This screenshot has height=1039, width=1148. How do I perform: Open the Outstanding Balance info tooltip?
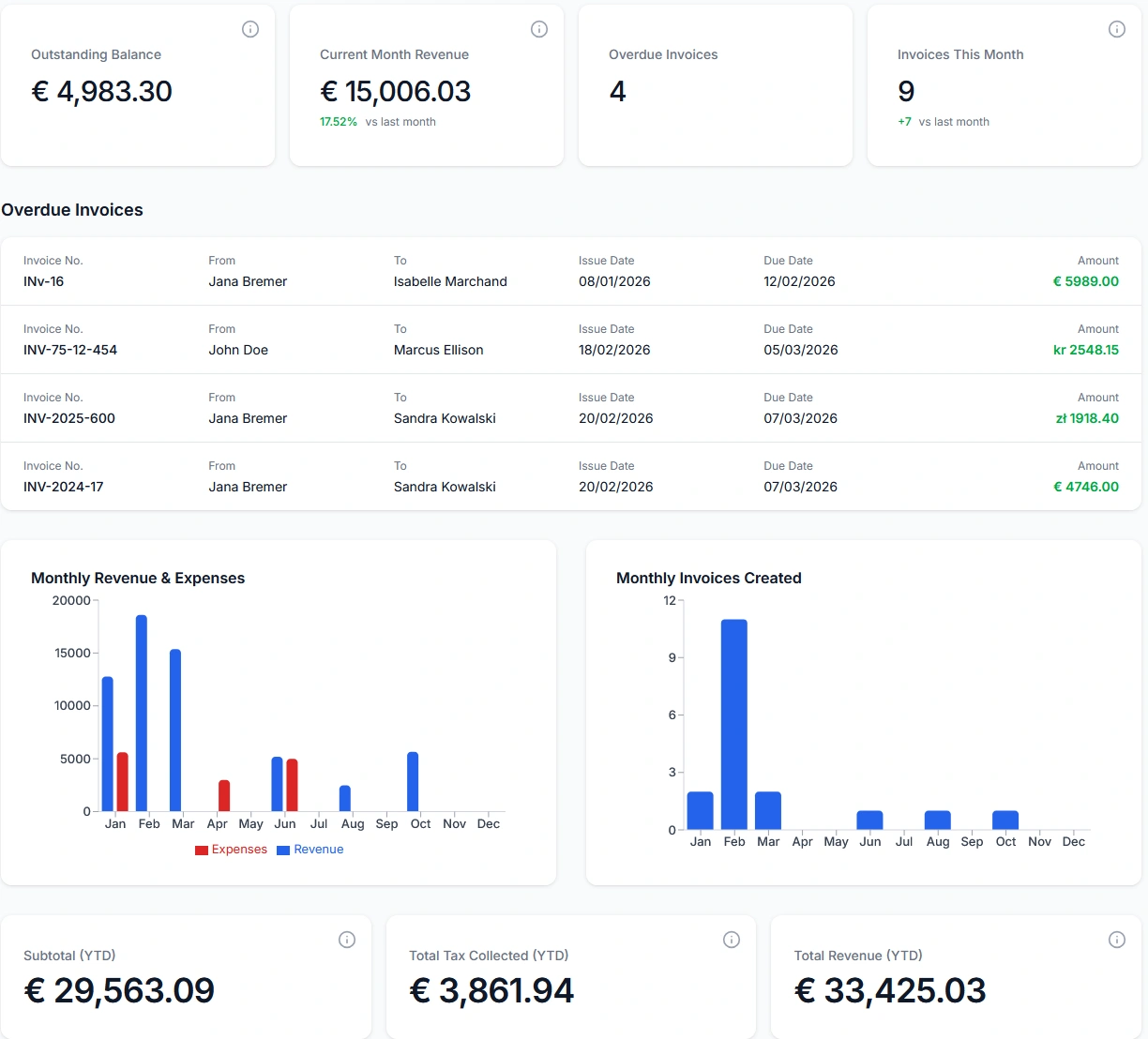click(x=250, y=29)
